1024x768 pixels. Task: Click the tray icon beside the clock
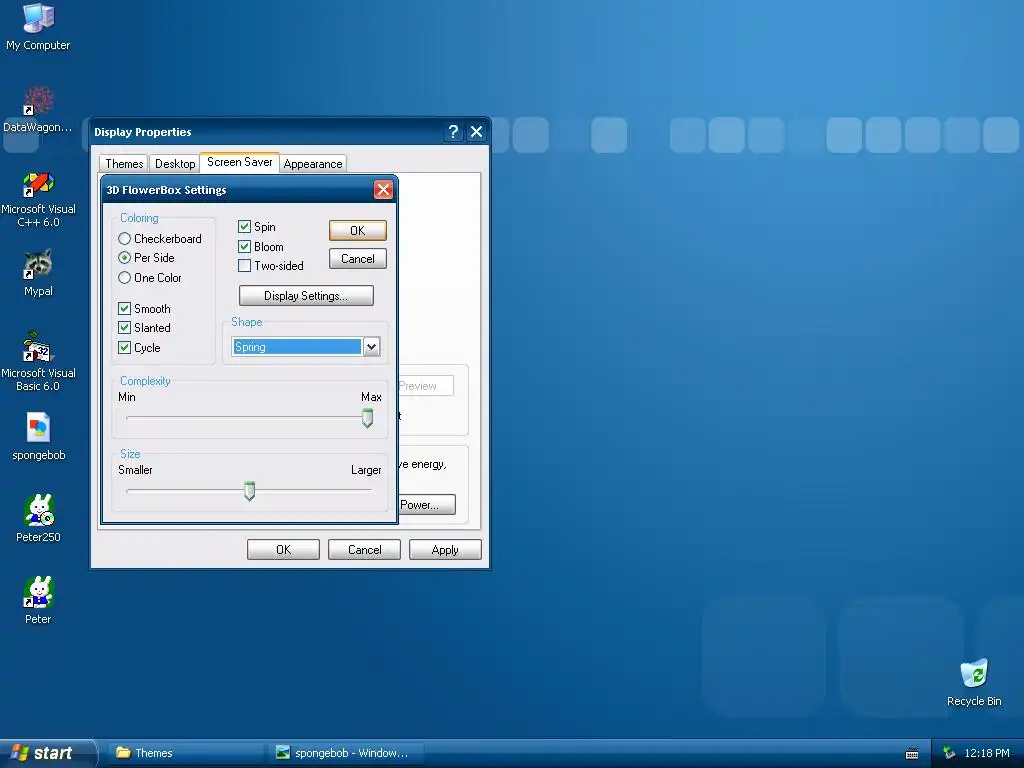949,753
